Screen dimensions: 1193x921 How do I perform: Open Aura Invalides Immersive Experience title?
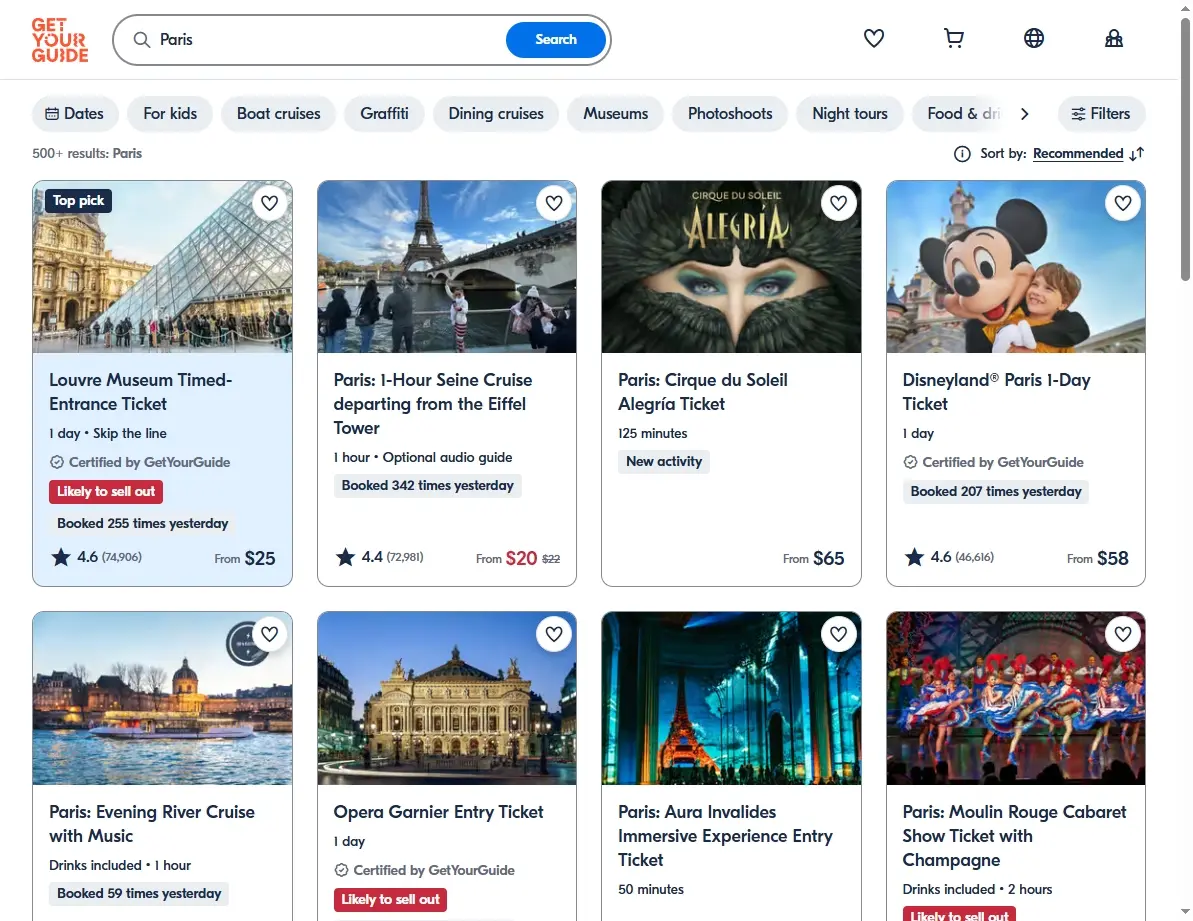[725, 836]
